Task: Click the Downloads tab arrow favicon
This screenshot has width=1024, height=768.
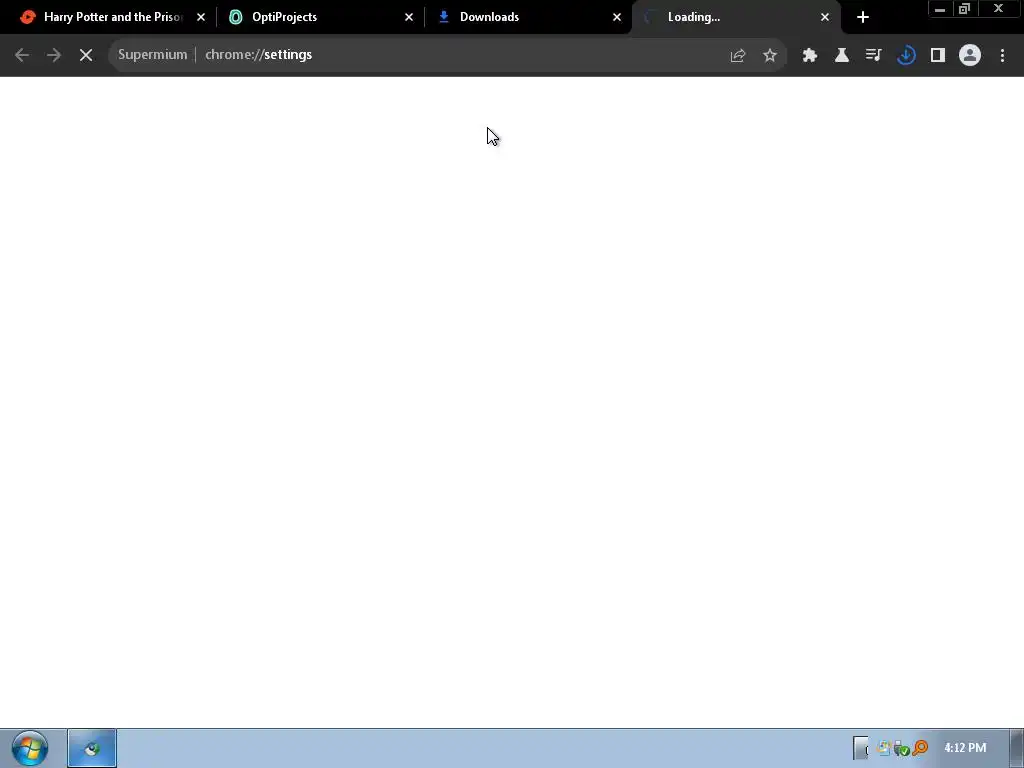Action: pos(443,17)
